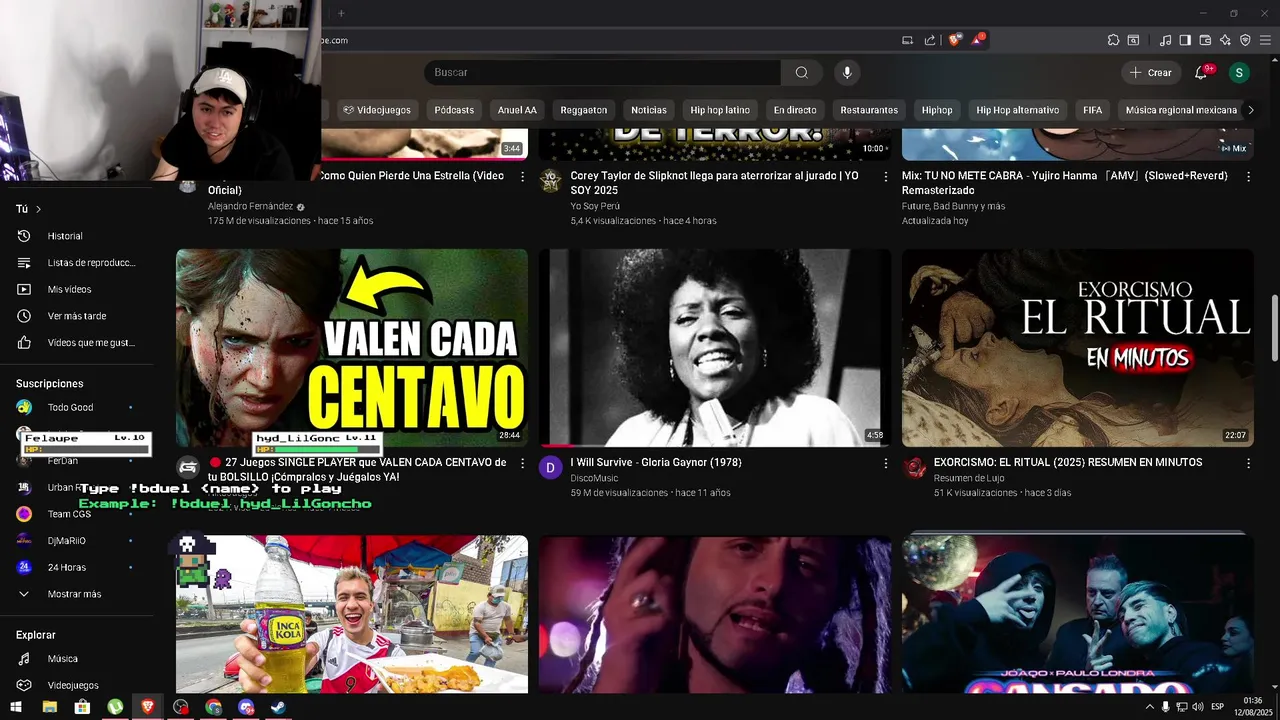Open 24 Horas subscription
1280x720 pixels.
(x=77, y=567)
